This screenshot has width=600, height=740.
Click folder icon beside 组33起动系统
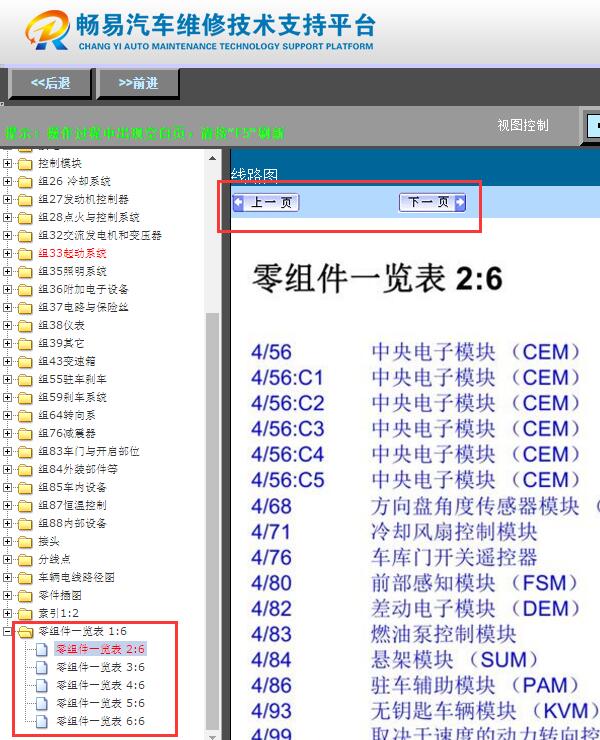pyautogui.click(x=25, y=254)
